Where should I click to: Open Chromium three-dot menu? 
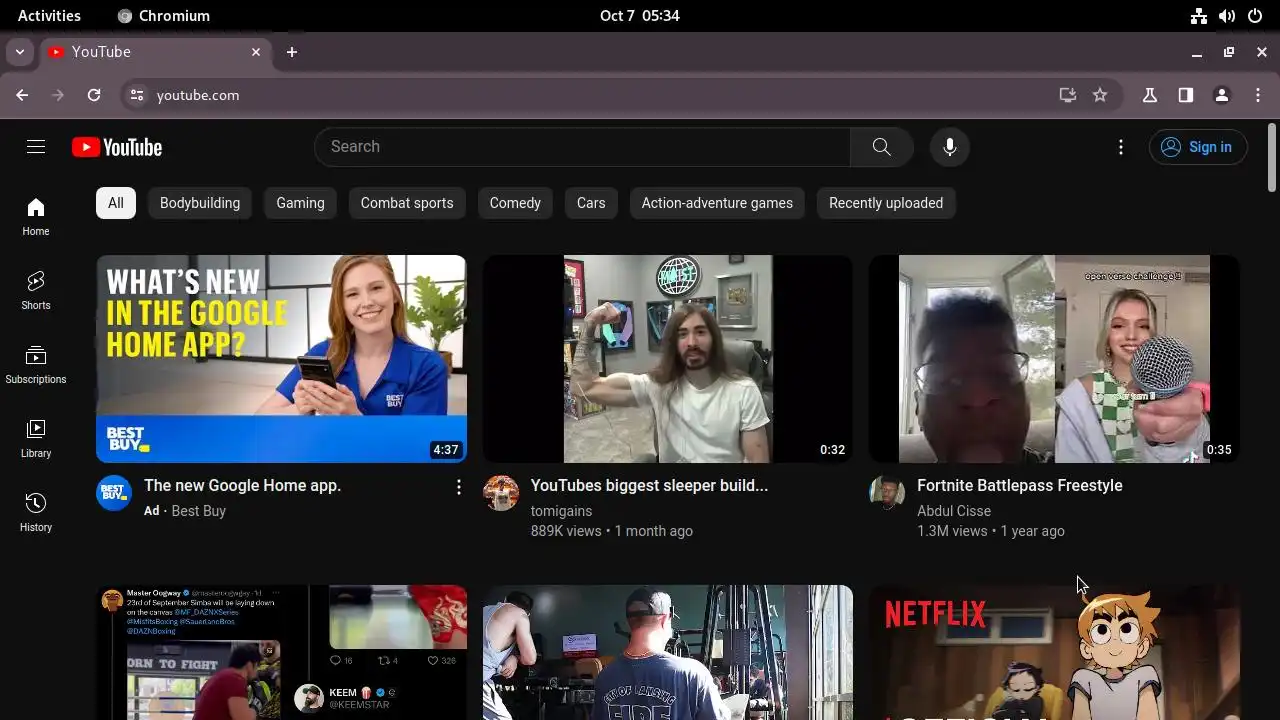click(1258, 95)
